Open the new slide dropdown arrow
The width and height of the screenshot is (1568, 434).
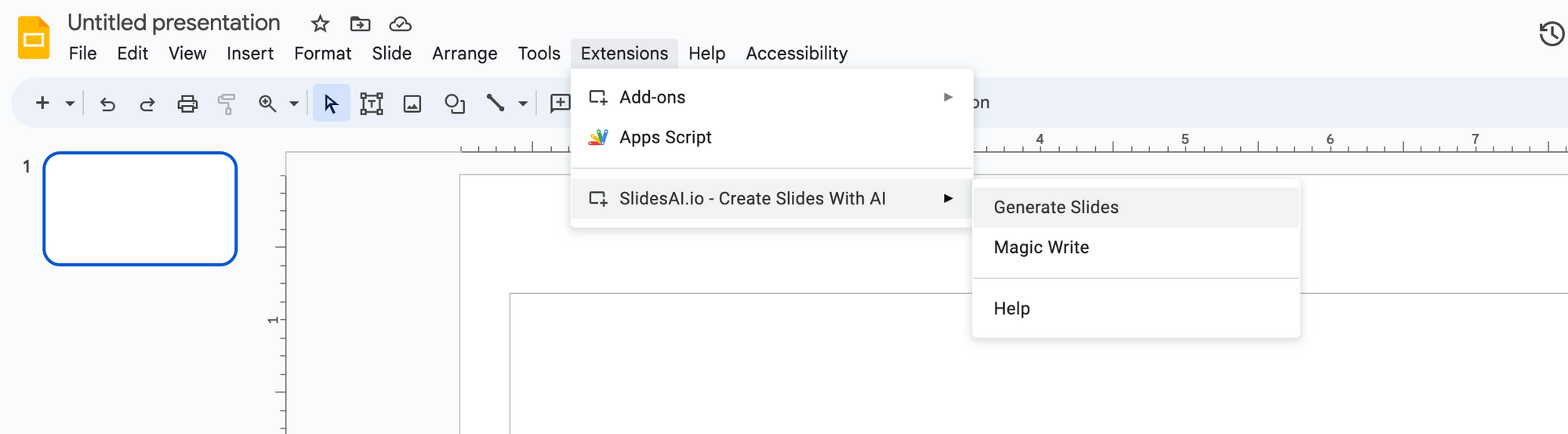point(70,103)
